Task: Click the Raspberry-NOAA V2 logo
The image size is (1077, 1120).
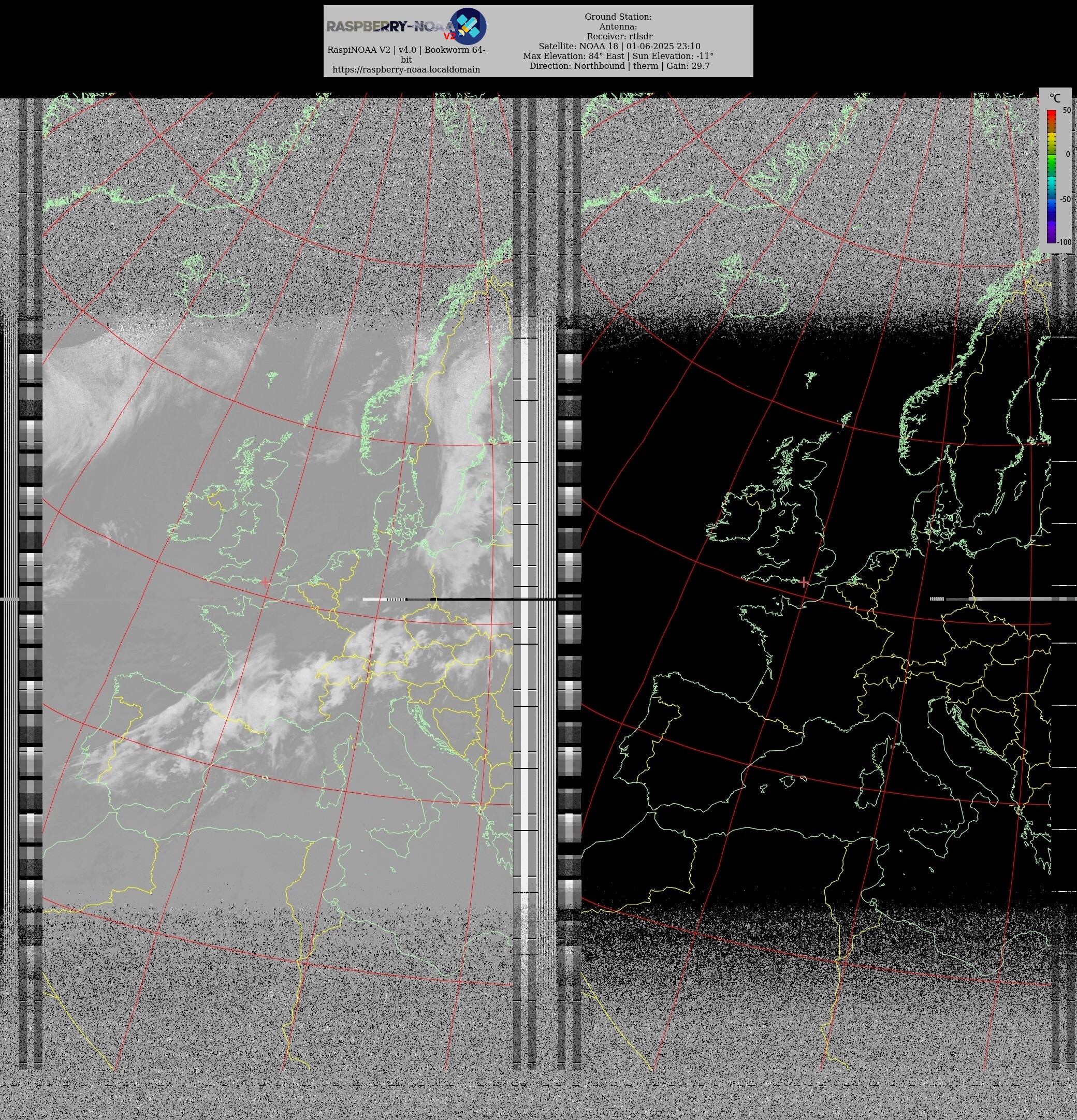Action: click(x=406, y=26)
